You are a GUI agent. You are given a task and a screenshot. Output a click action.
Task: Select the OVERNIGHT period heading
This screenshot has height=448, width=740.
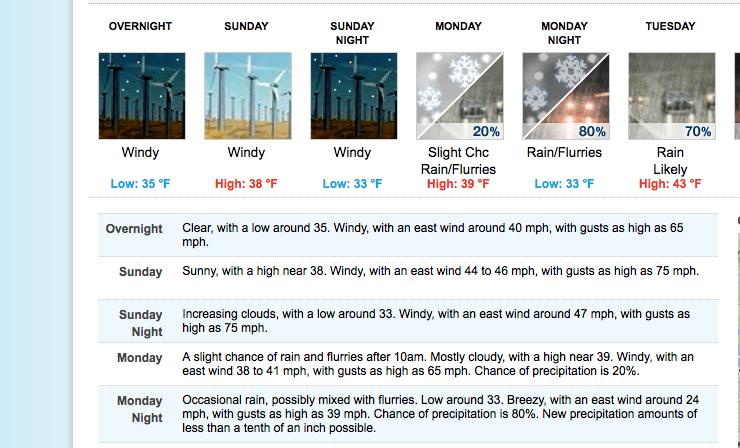tap(141, 26)
